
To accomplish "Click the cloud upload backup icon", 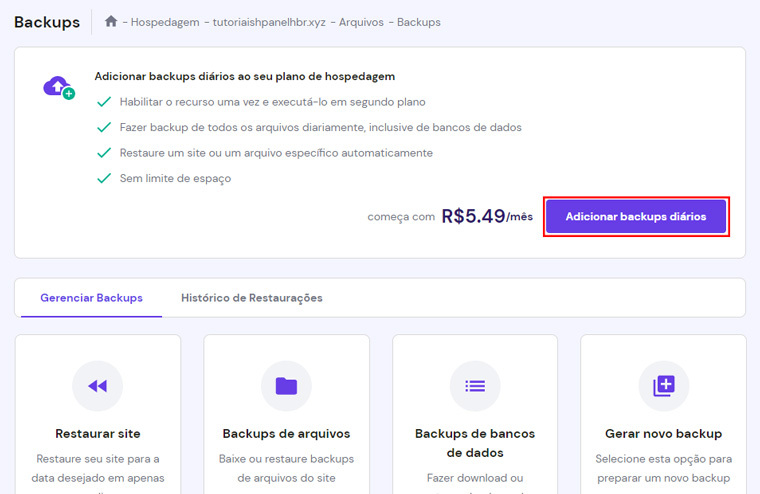I will (59, 87).
